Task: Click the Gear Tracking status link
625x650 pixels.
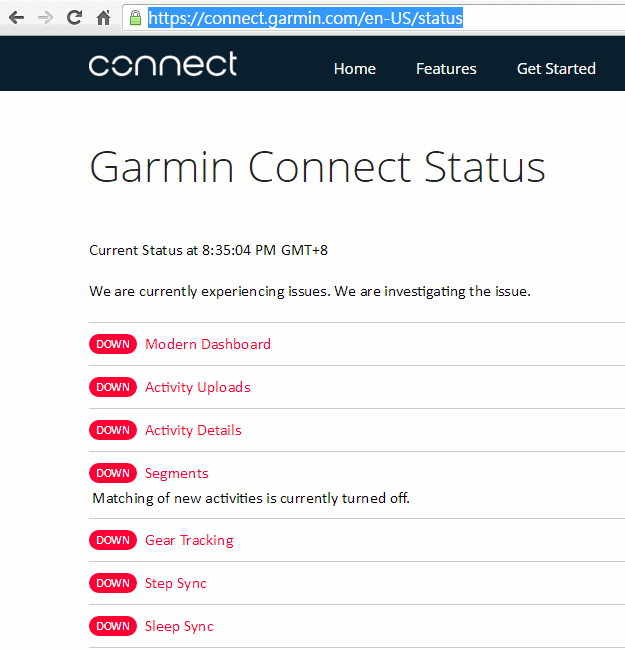Action: tap(189, 541)
